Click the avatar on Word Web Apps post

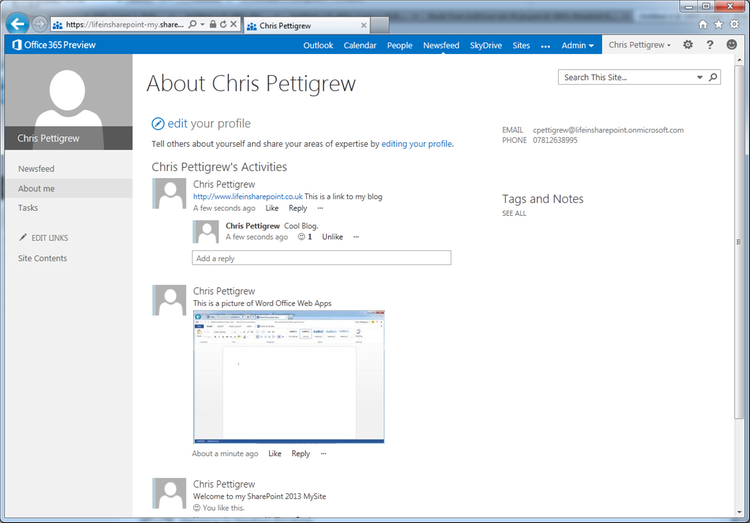(169, 300)
